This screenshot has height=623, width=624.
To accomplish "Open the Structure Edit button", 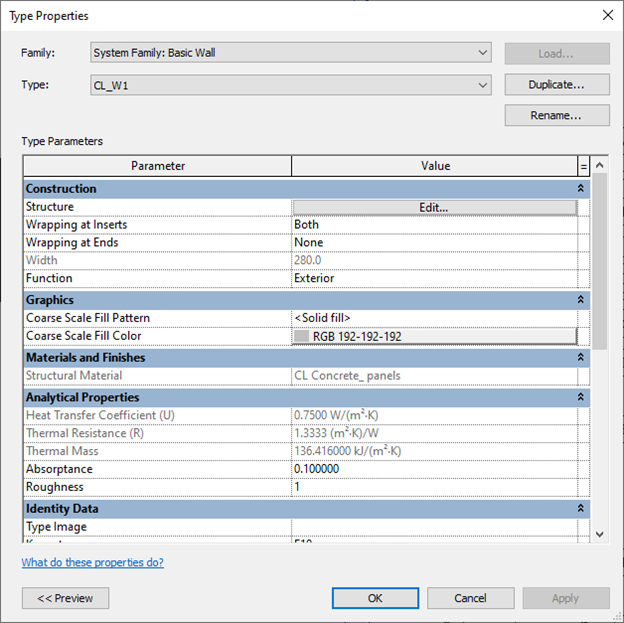I will click(x=434, y=207).
